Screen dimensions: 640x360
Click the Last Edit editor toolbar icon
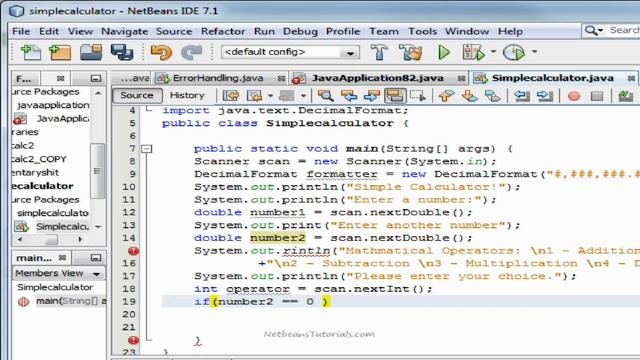(231, 96)
